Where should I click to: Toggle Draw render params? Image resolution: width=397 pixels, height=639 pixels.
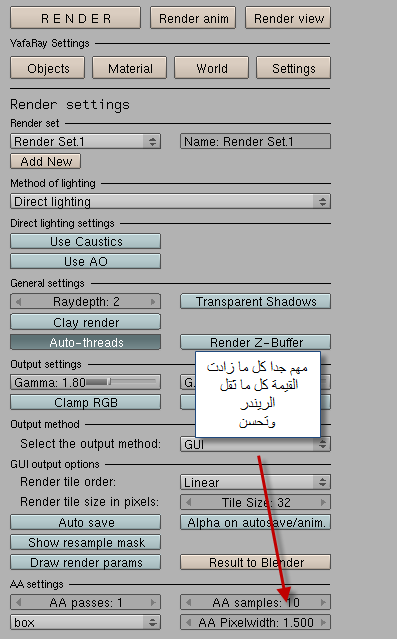point(86,562)
